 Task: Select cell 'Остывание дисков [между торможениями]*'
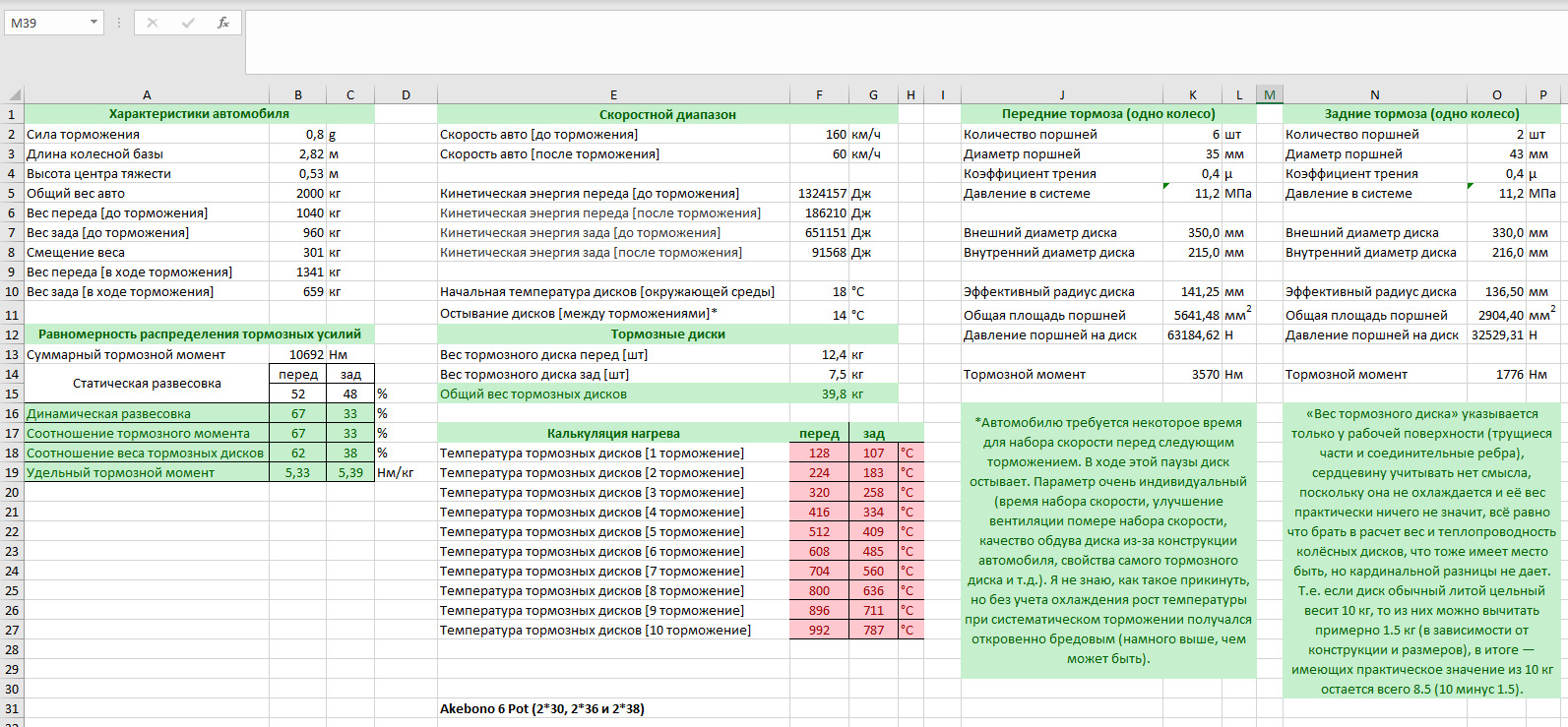[613, 313]
